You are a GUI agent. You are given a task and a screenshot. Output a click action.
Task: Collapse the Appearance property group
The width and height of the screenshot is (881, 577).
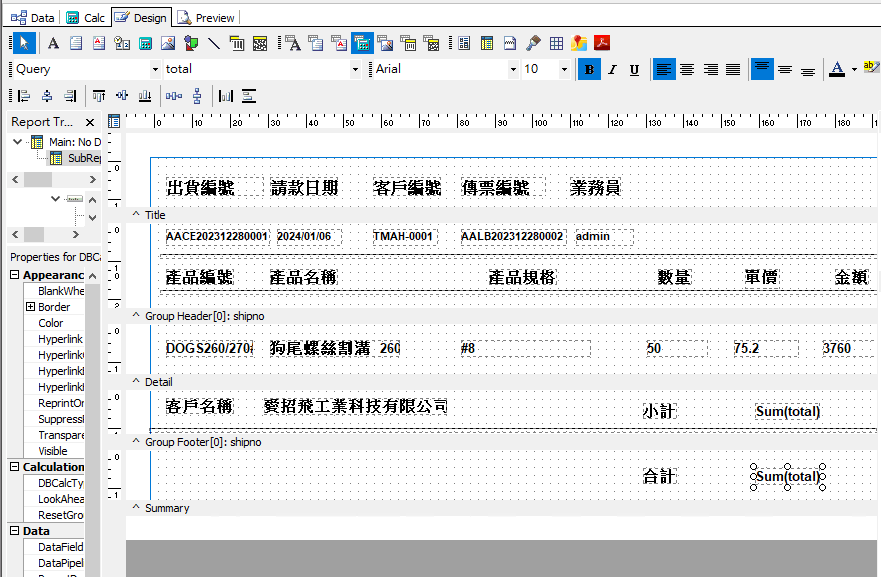[x=15, y=275]
